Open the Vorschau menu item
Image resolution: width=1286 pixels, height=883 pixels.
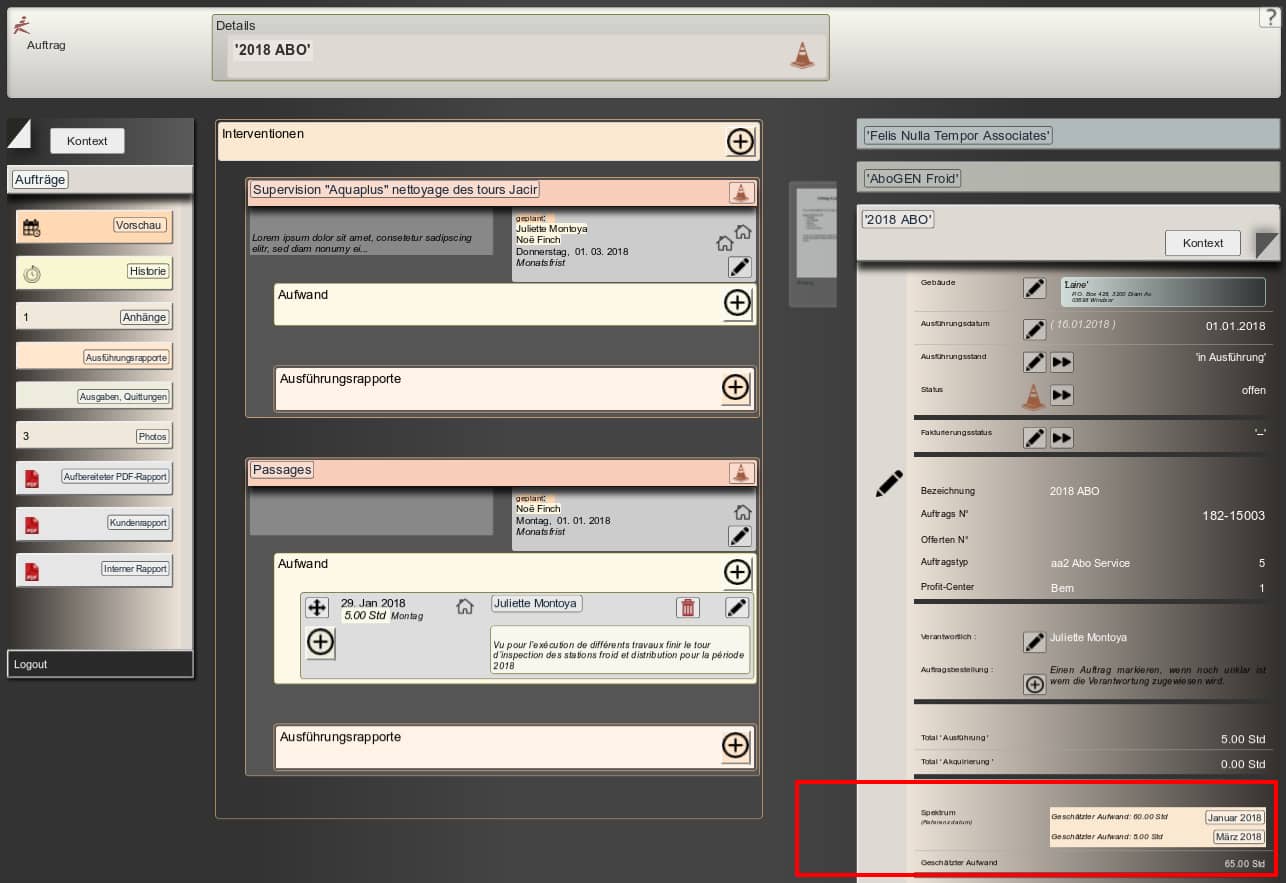tap(138, 226)
